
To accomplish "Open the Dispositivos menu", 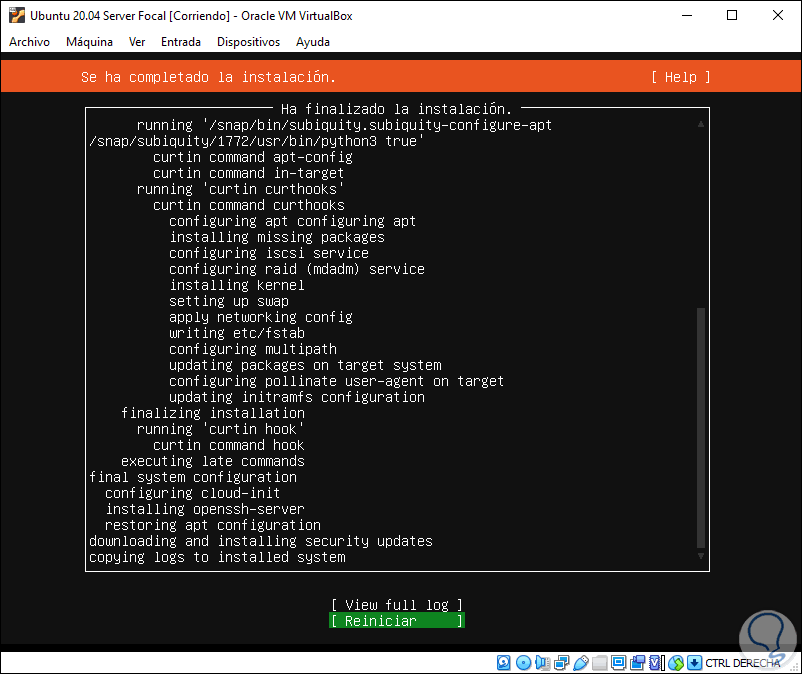I will [248, 42].
